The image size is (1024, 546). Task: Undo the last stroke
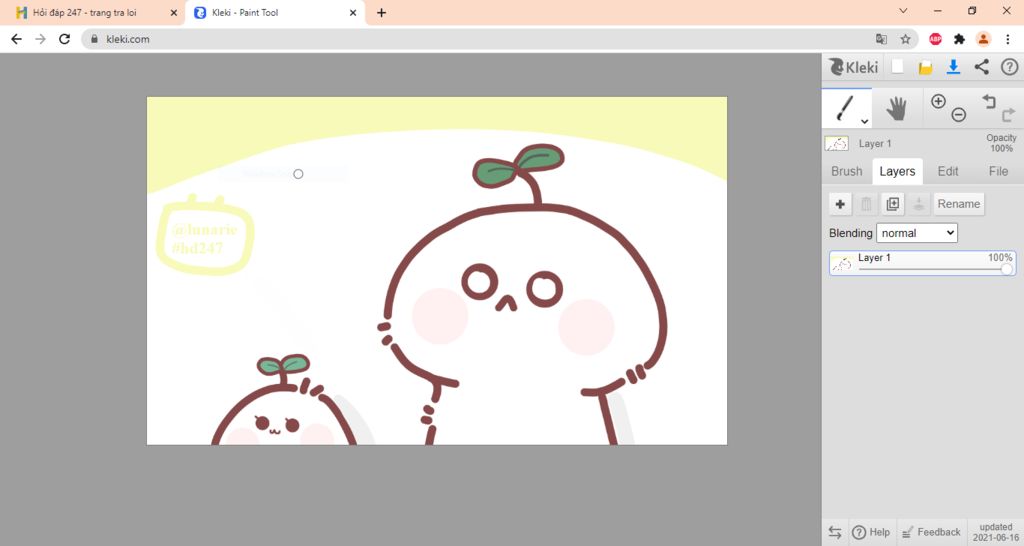coord(989,101)
